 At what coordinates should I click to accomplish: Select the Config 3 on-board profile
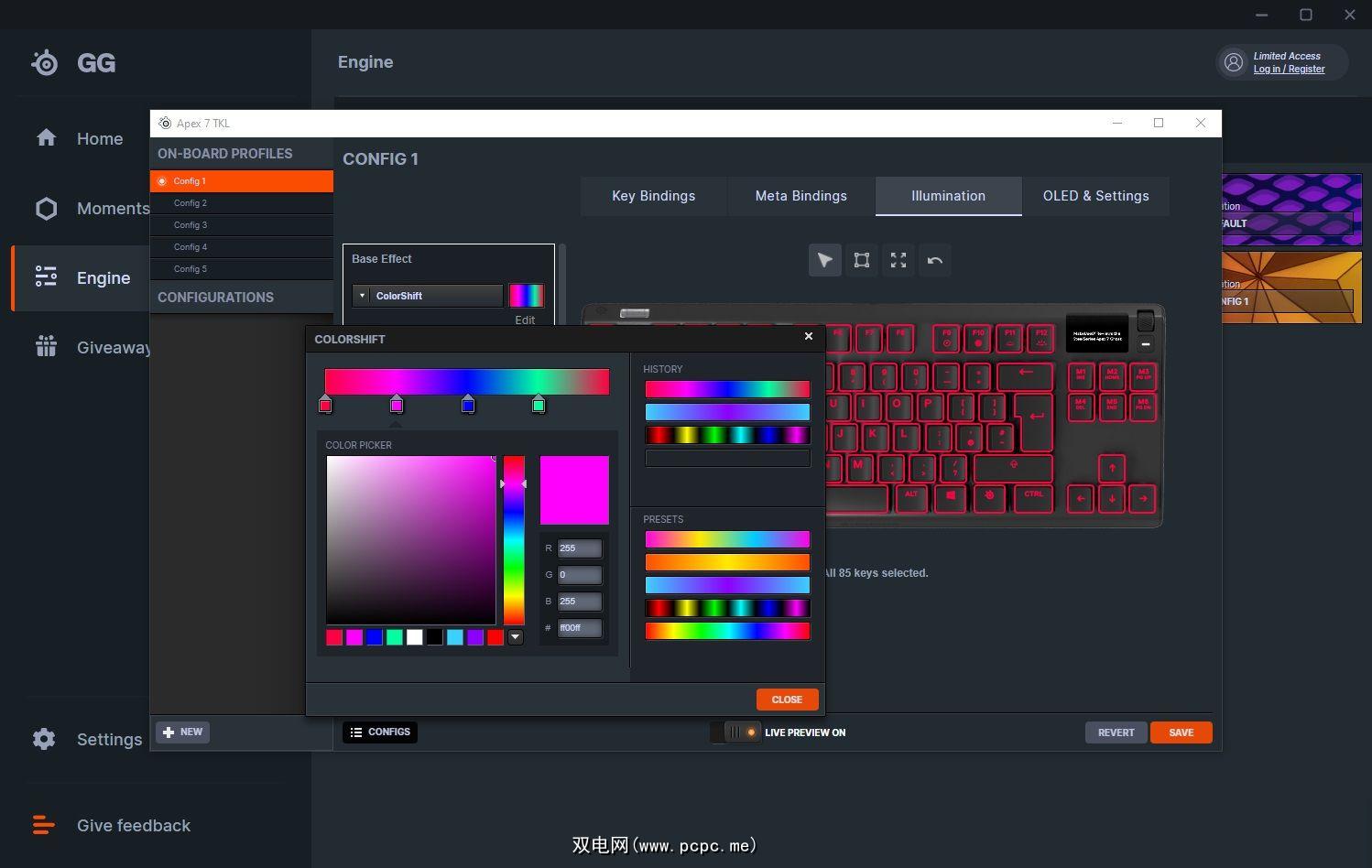tap(242, 225)
